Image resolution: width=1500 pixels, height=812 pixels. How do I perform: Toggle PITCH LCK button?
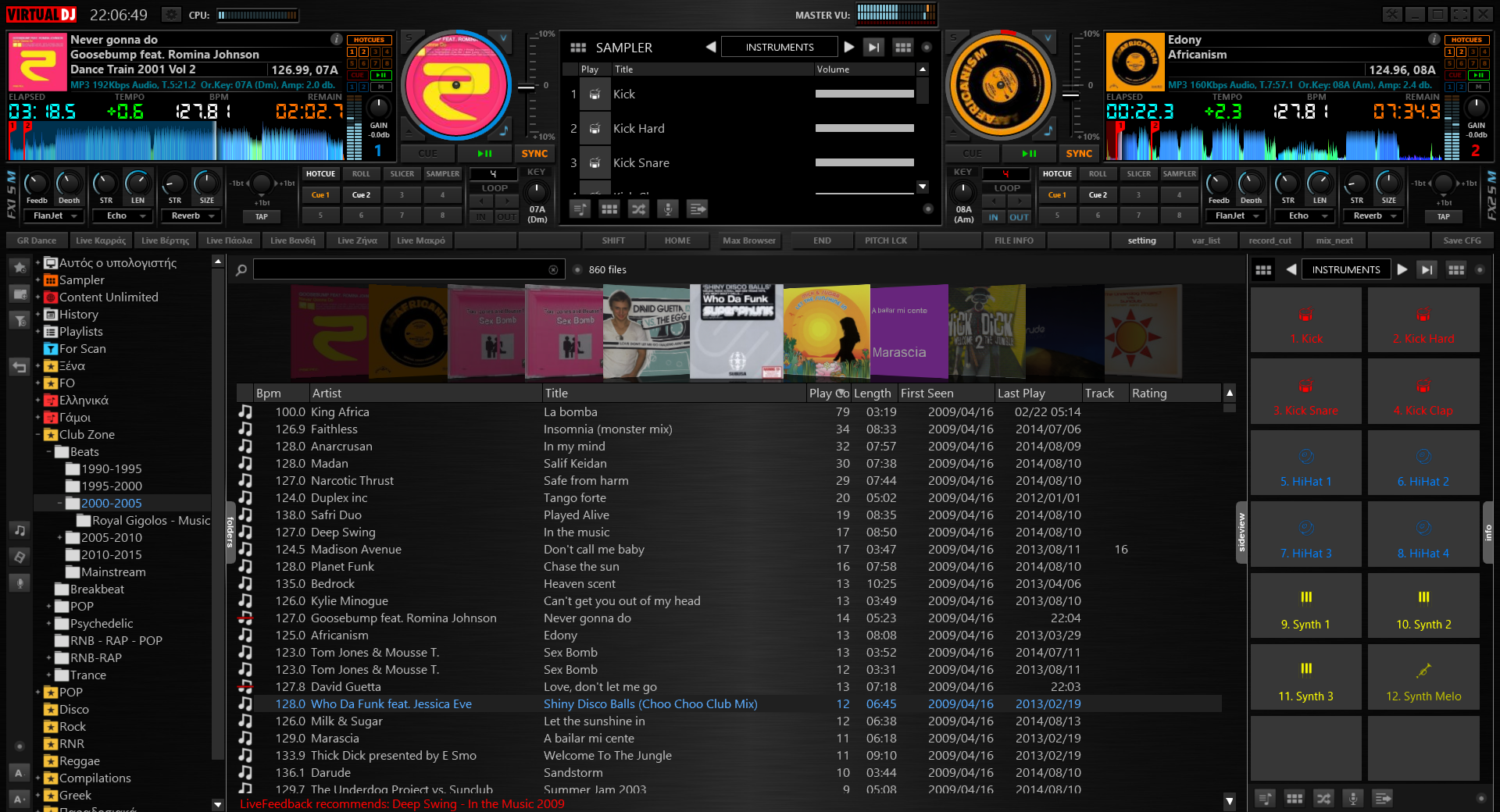(886, 240)
